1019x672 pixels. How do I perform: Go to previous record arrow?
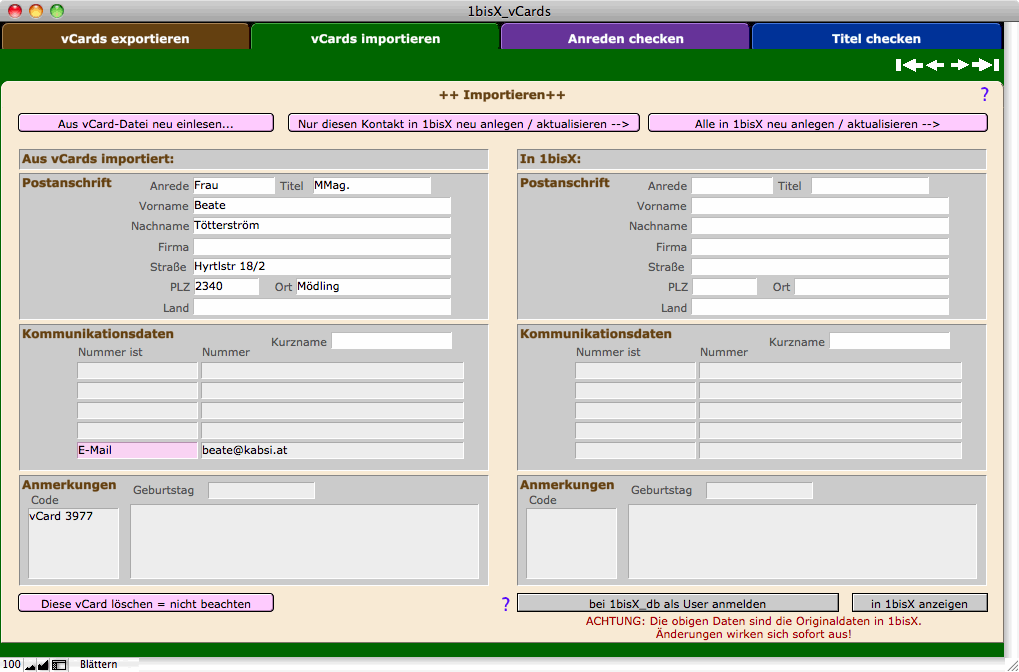click(935, 65)
